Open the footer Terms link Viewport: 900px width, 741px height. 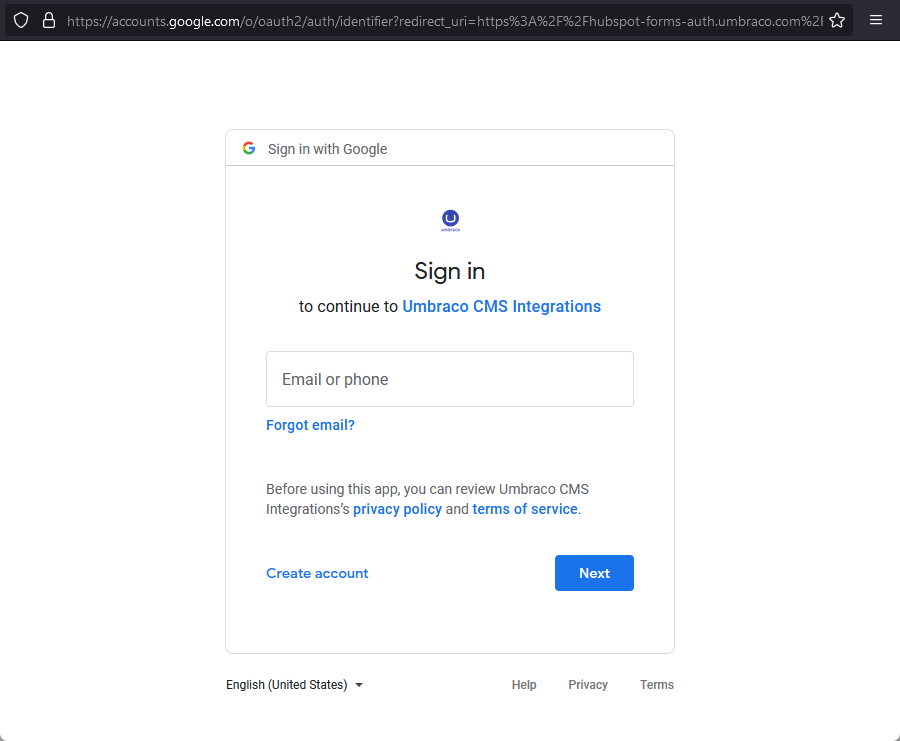click(x=657, y=685)
